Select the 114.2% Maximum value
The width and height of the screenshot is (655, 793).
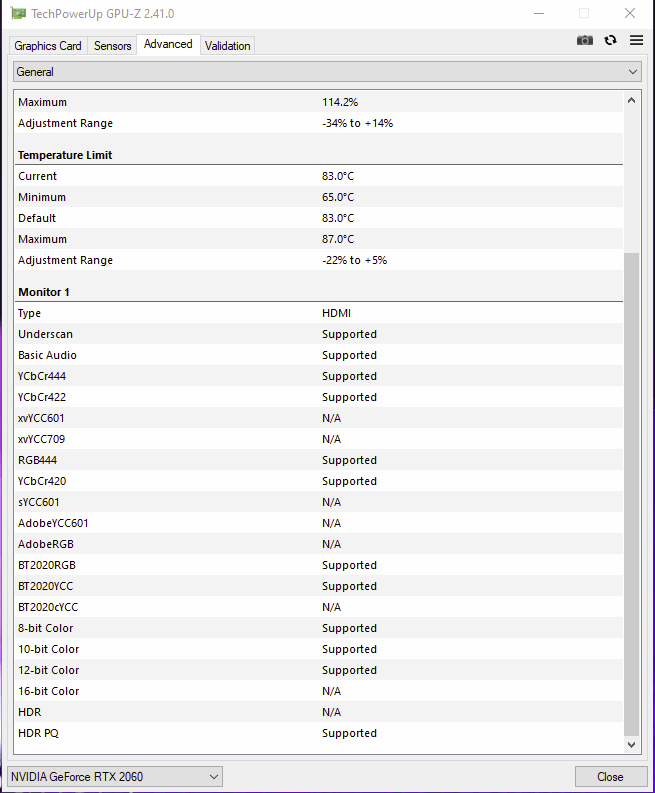(340, 102)
